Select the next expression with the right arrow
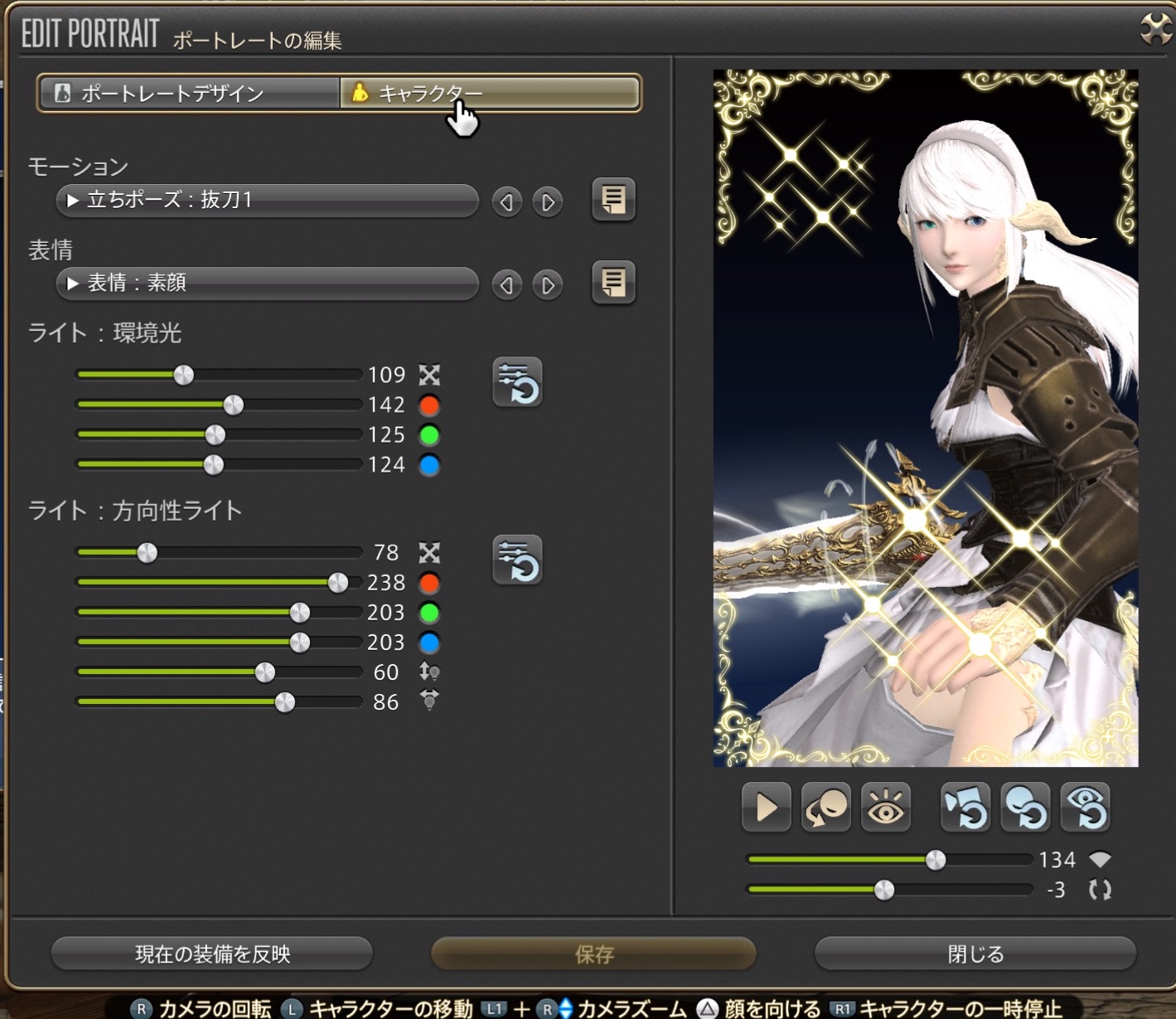This screenshot has height=1019, width=1176. (547, 285)
